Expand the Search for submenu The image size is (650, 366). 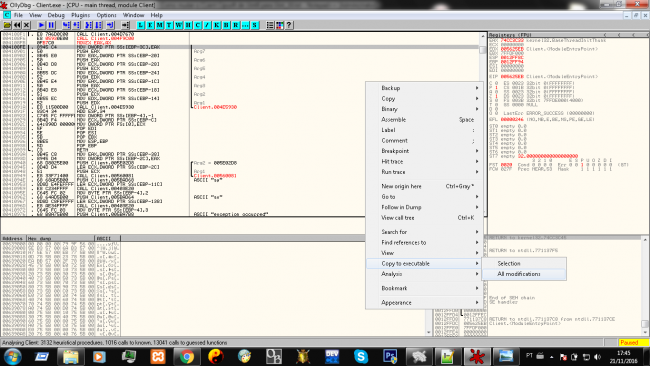424,232
